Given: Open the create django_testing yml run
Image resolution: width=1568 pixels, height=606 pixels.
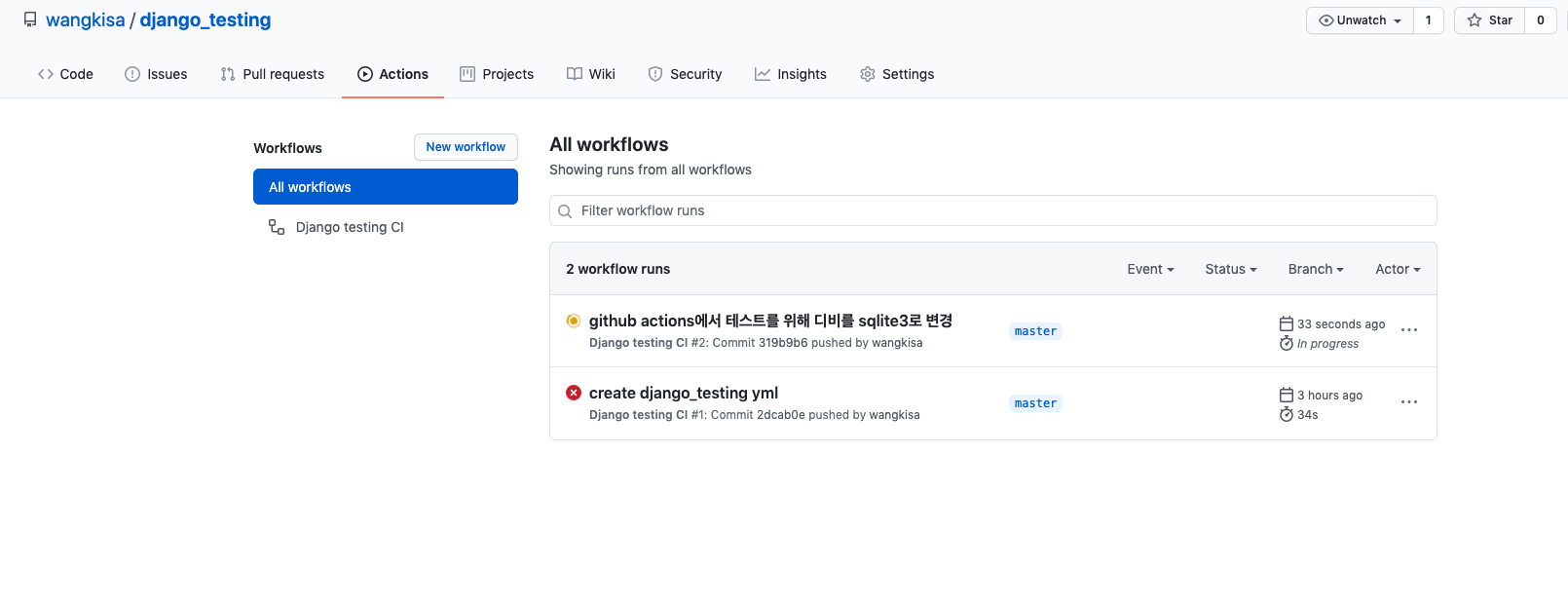Looking at the screenshot, I should click(684, 393).
